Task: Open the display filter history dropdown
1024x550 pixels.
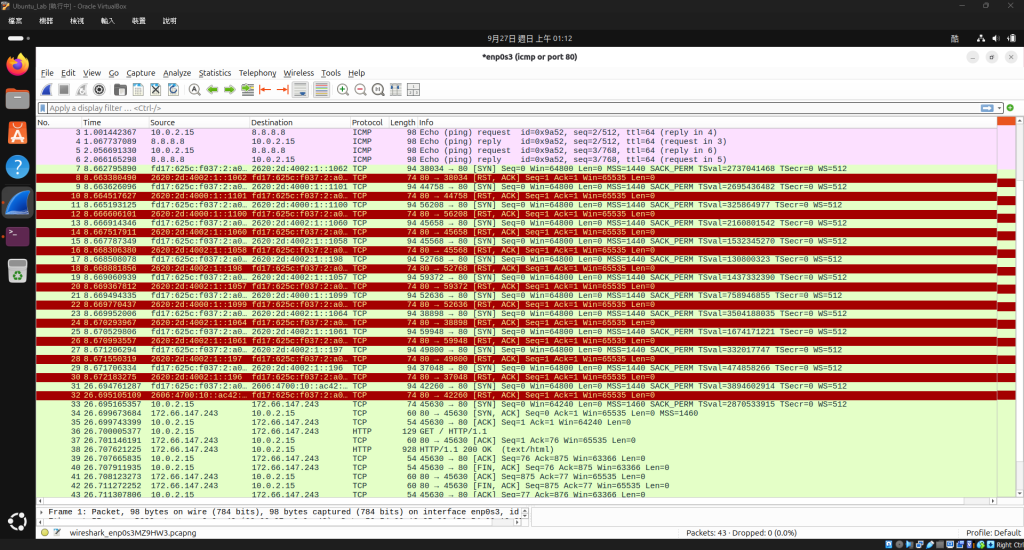Action: pos(999,108)
